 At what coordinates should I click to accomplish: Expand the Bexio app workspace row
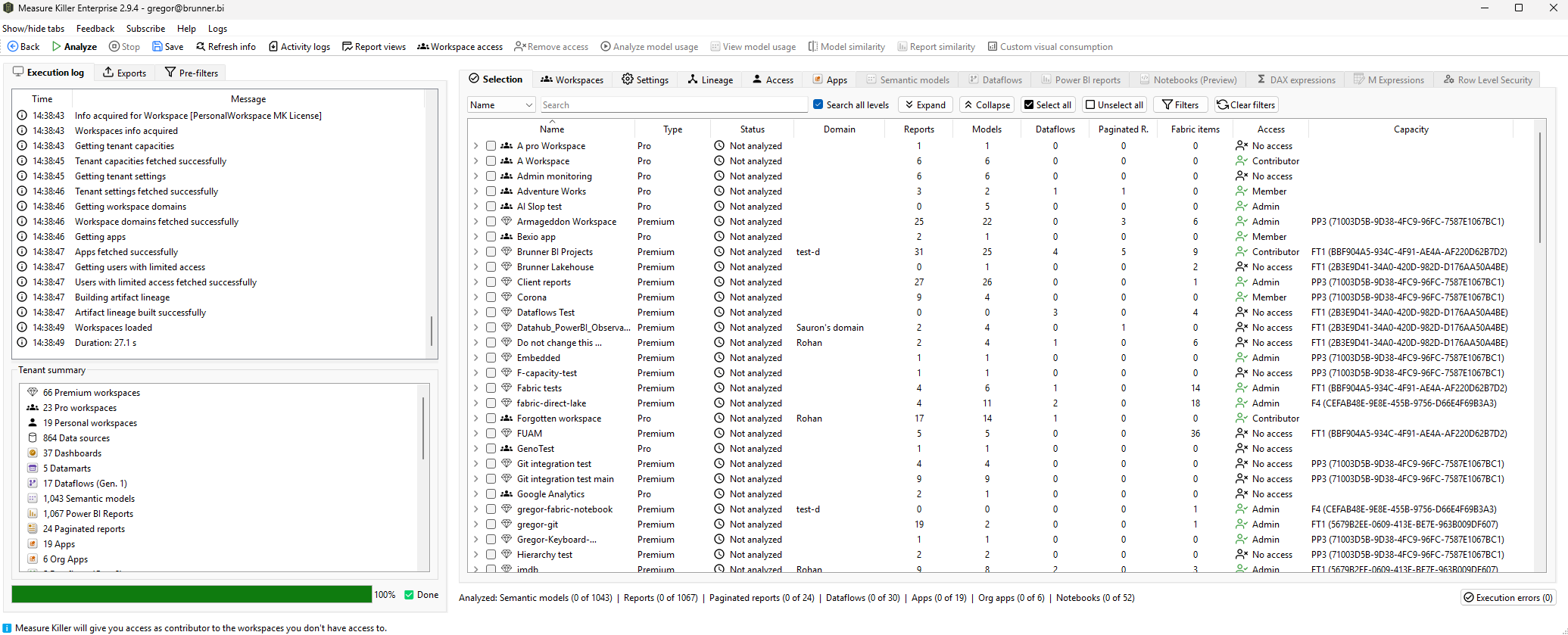475,236
